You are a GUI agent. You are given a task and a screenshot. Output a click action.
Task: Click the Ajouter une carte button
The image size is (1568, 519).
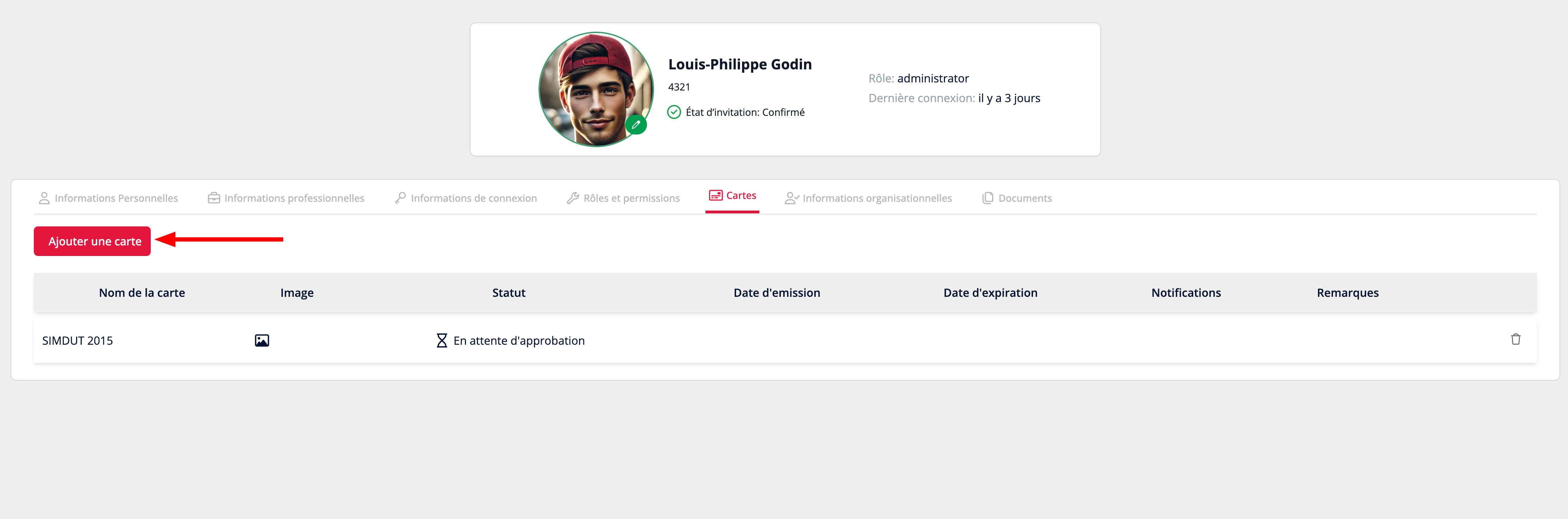(93, 242)
